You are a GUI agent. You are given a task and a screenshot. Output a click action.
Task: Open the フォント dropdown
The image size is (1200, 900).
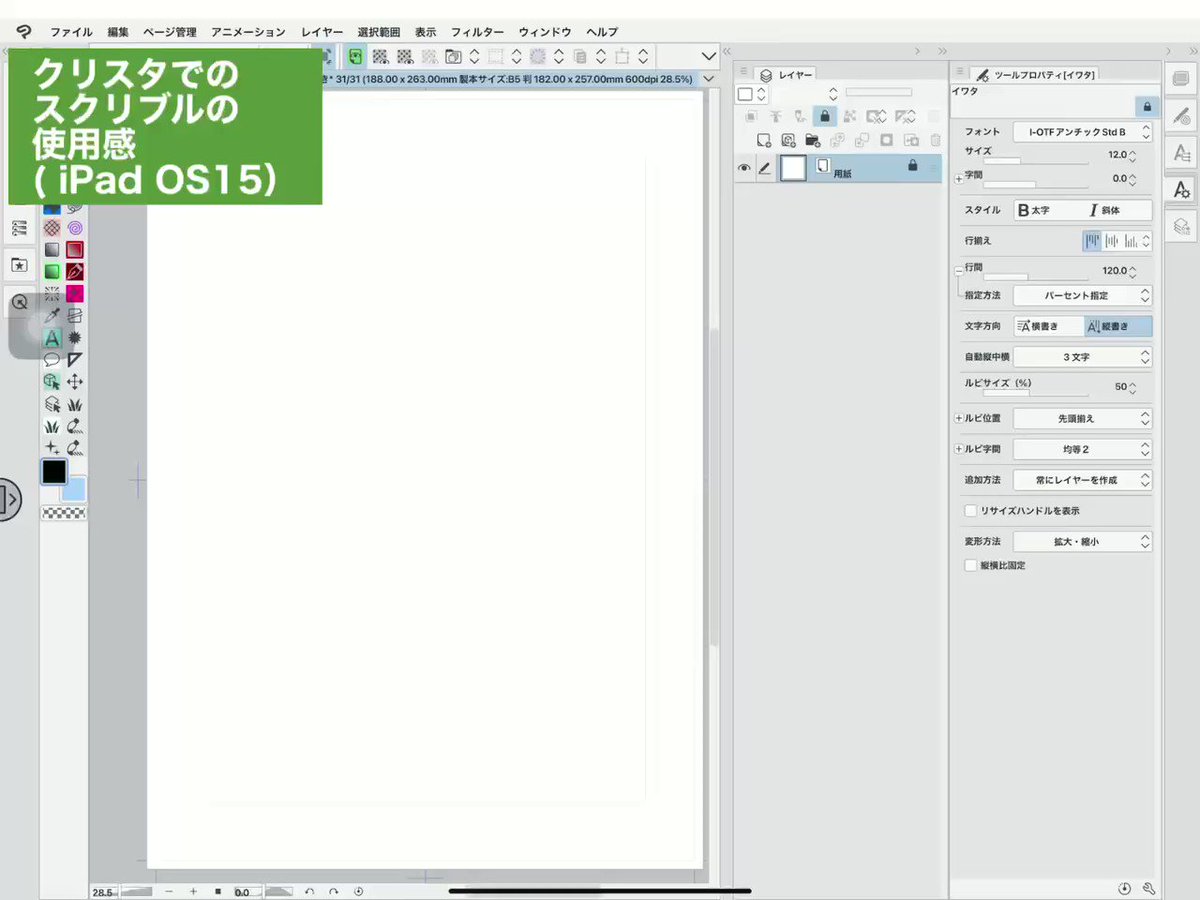(x=1083, y=132)
